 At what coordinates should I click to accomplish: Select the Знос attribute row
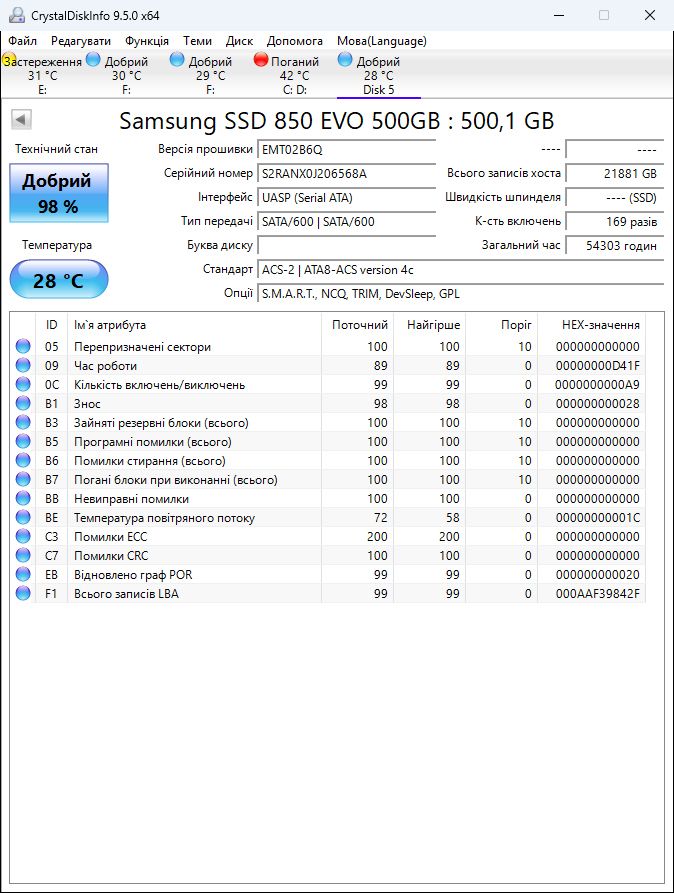328,403
